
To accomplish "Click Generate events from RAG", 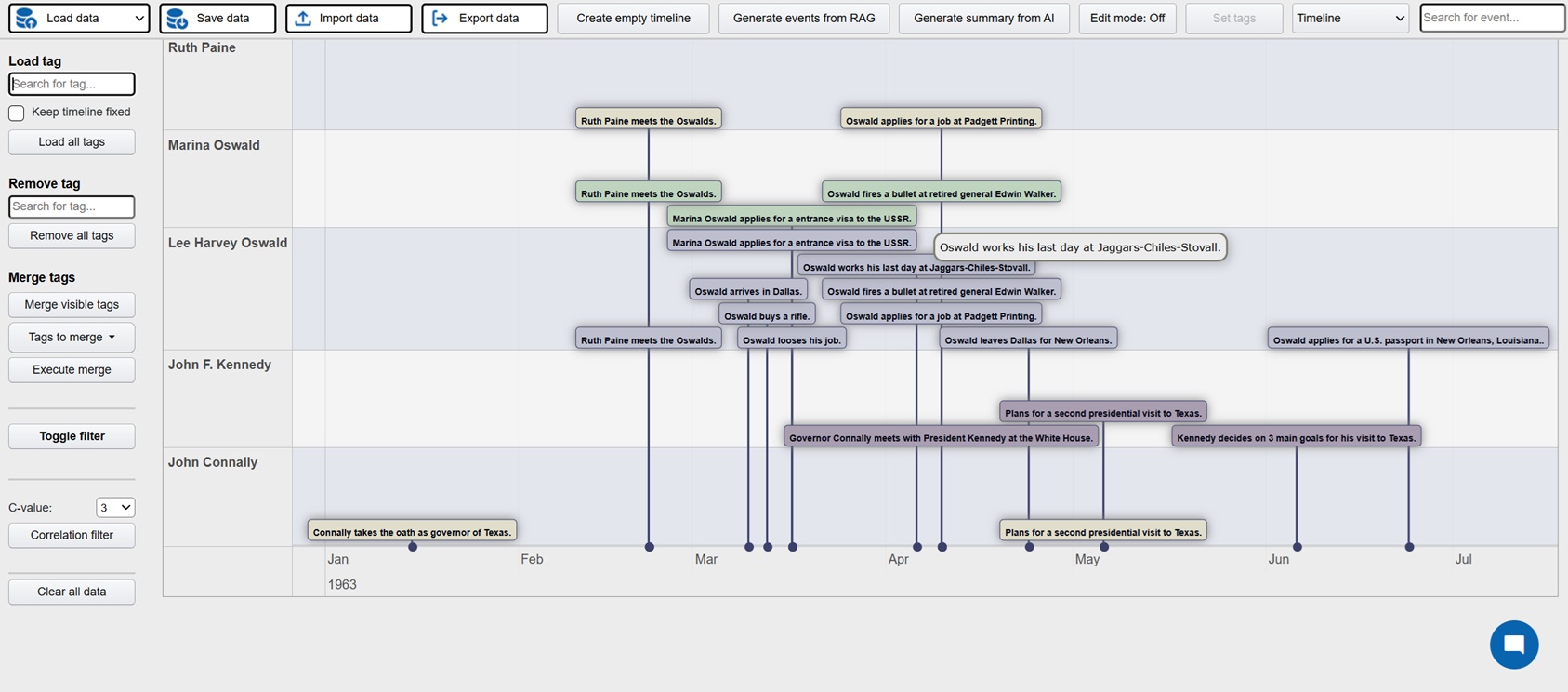I will 803,19.
